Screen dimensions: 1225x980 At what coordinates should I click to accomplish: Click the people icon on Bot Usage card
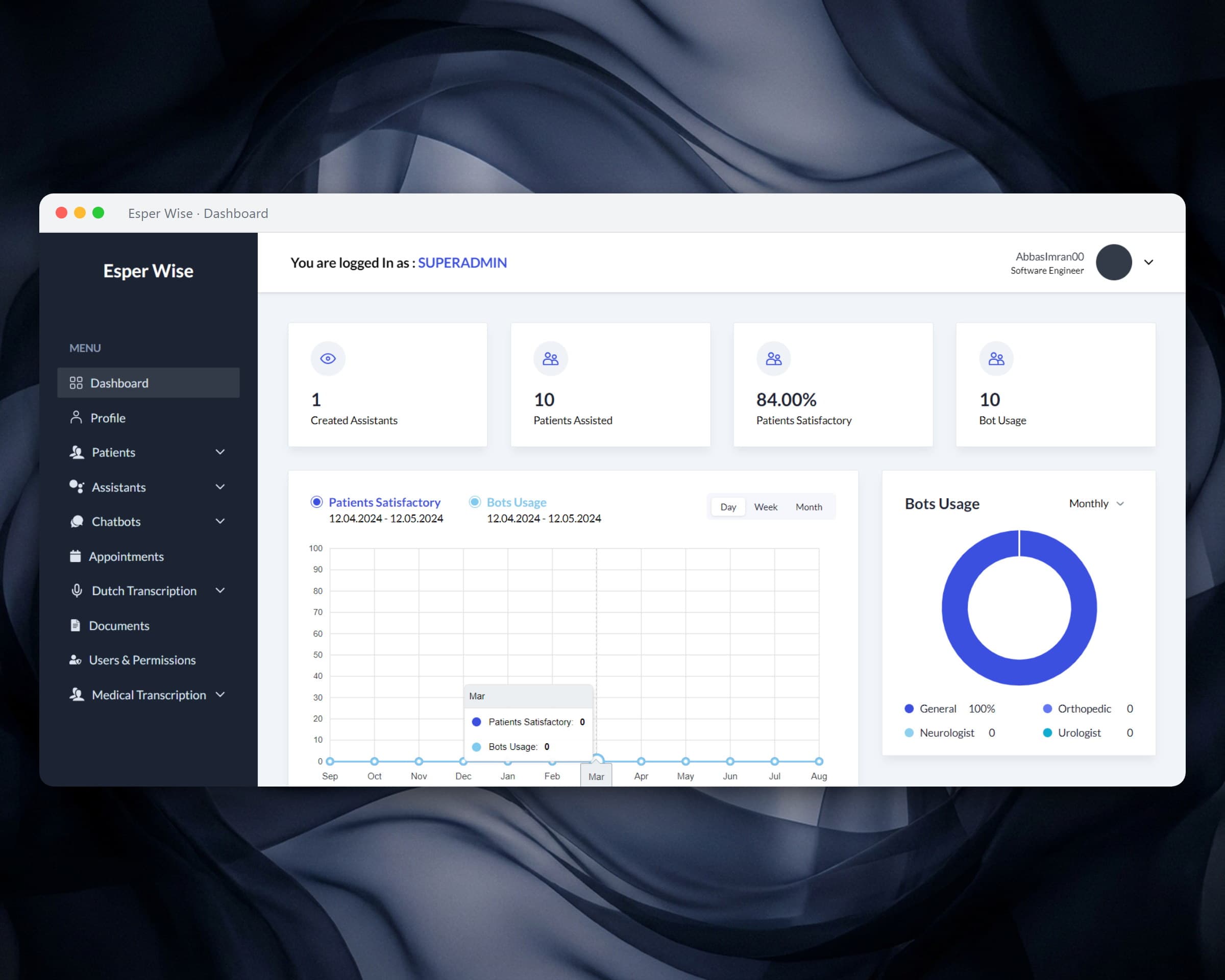[996, 358]
